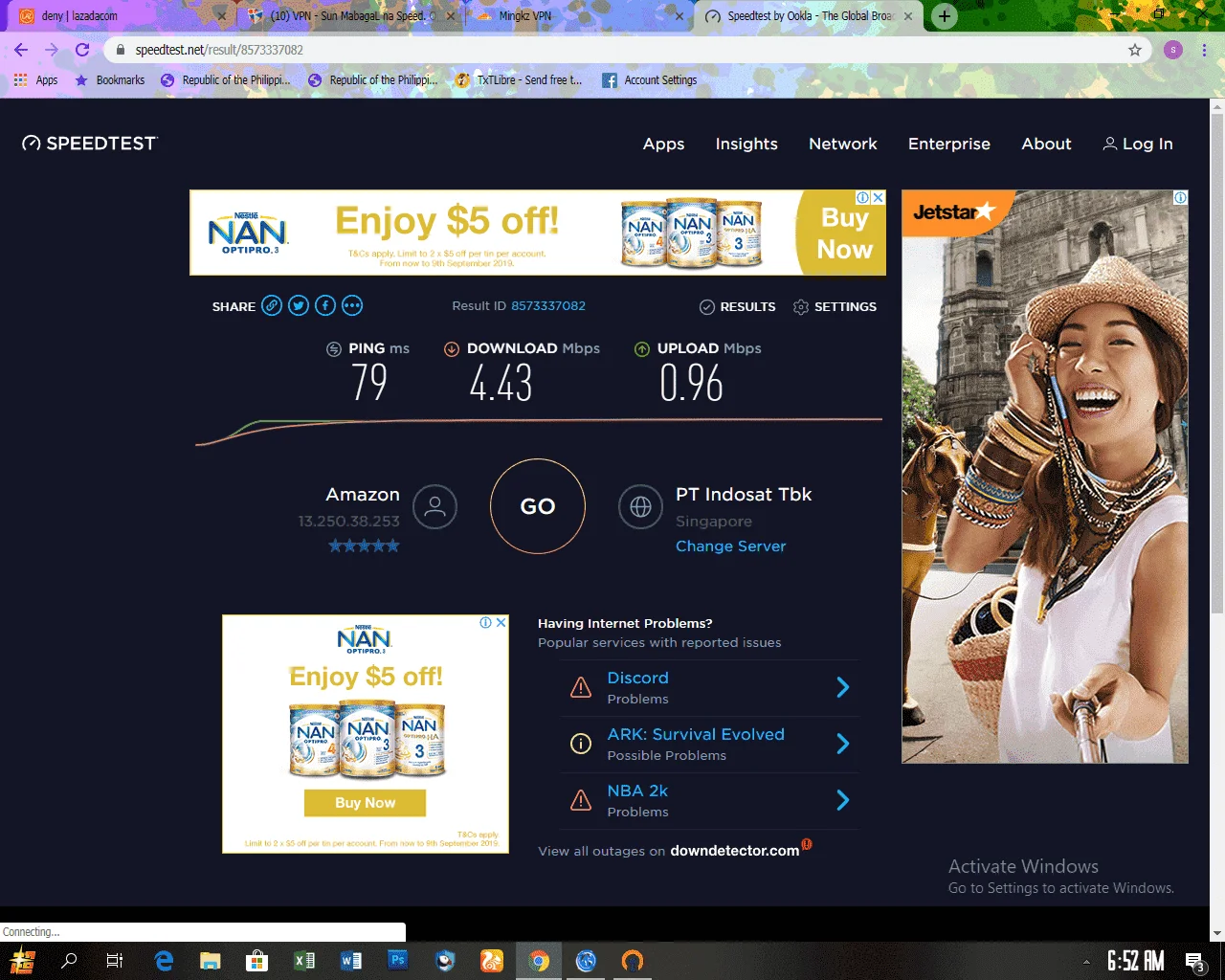This screenshot has height=980, width=1225.
Task: Open the Apps menu in Speedtest header
Action: 663,144
